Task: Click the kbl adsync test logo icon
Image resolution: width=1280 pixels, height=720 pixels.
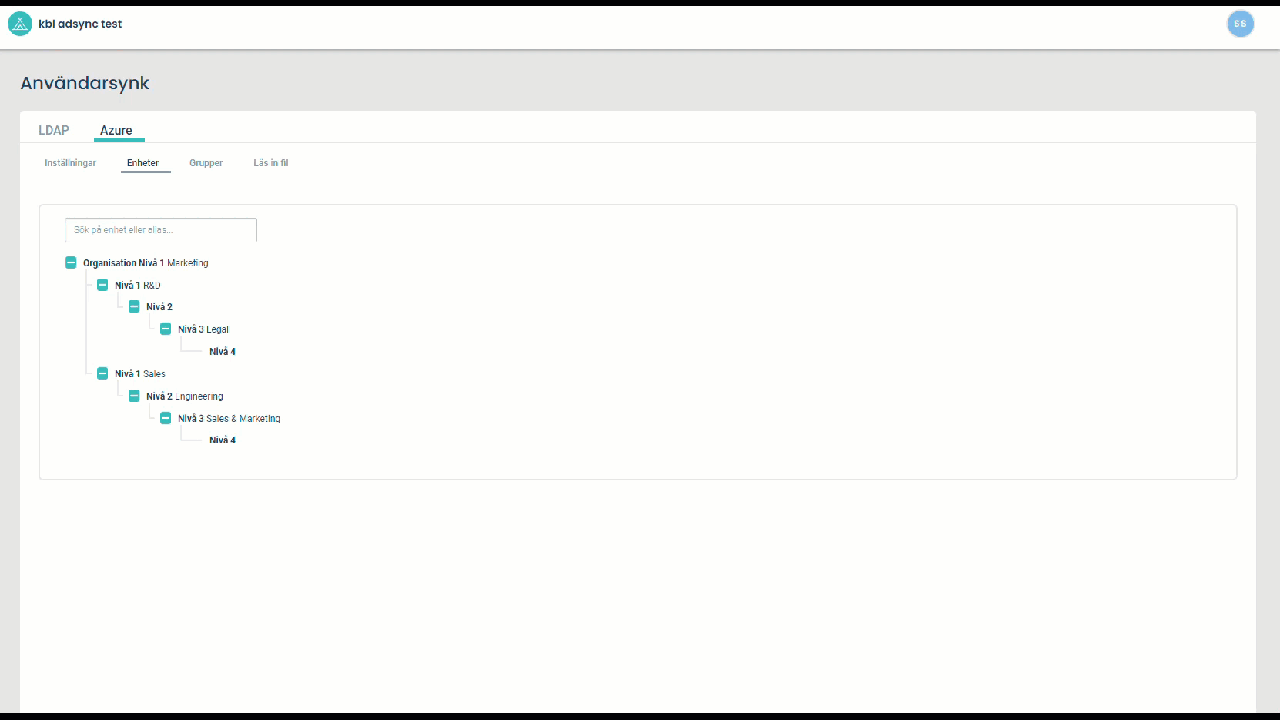Action: (20, 24)
